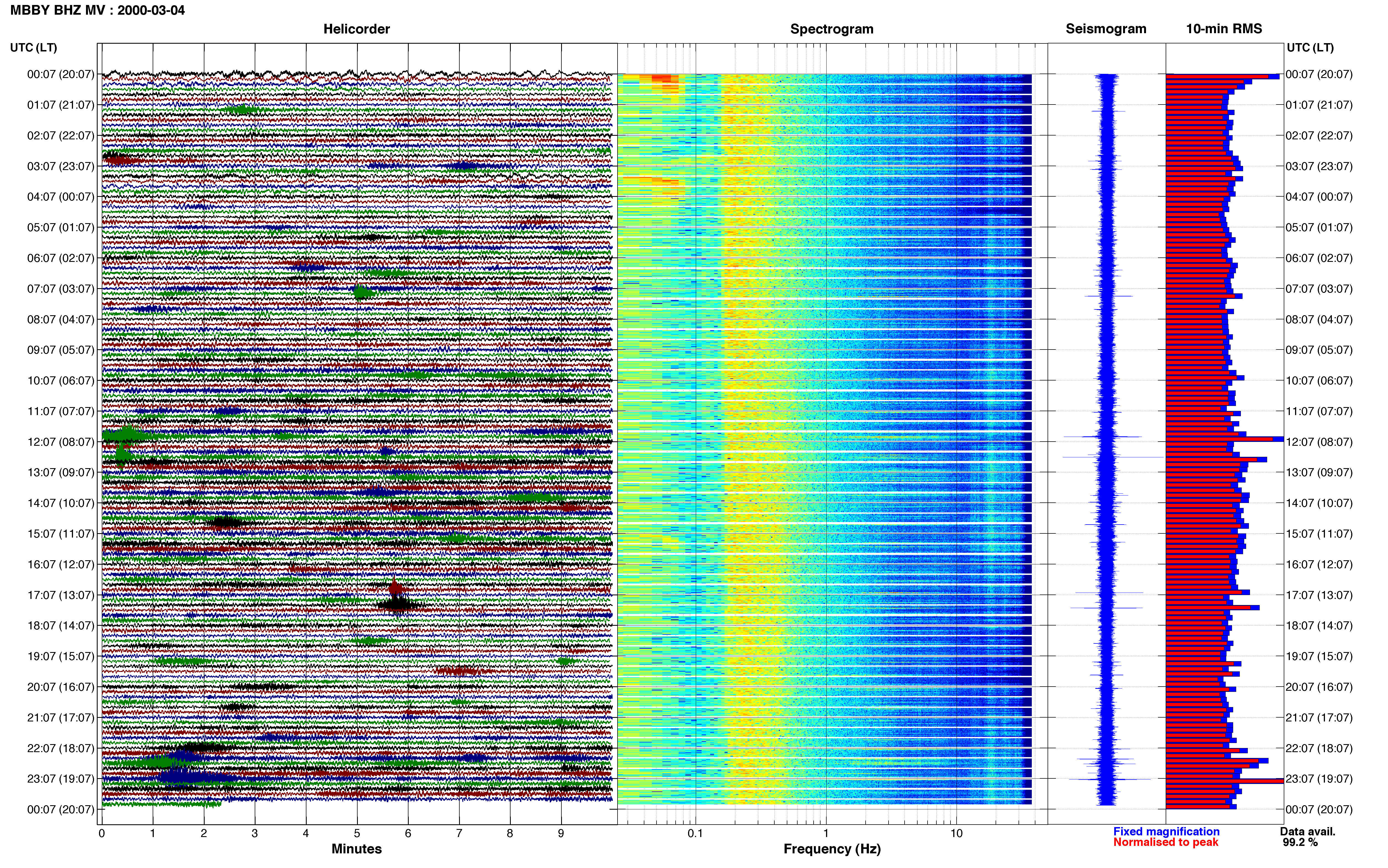The image size is (1388, 868).
Task: Click the left time label '03:07 (23:07)'
Action: tap(60, 166)
